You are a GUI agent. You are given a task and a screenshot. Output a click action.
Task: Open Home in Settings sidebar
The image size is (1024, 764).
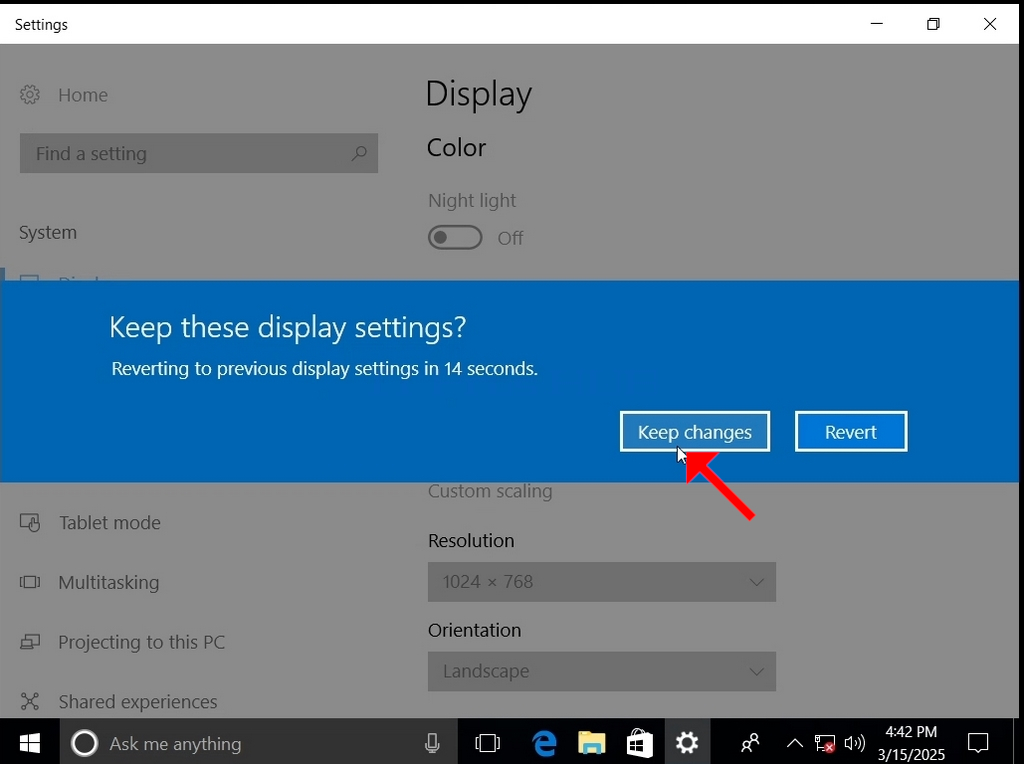pyautogui.click(x=83, y=95)
